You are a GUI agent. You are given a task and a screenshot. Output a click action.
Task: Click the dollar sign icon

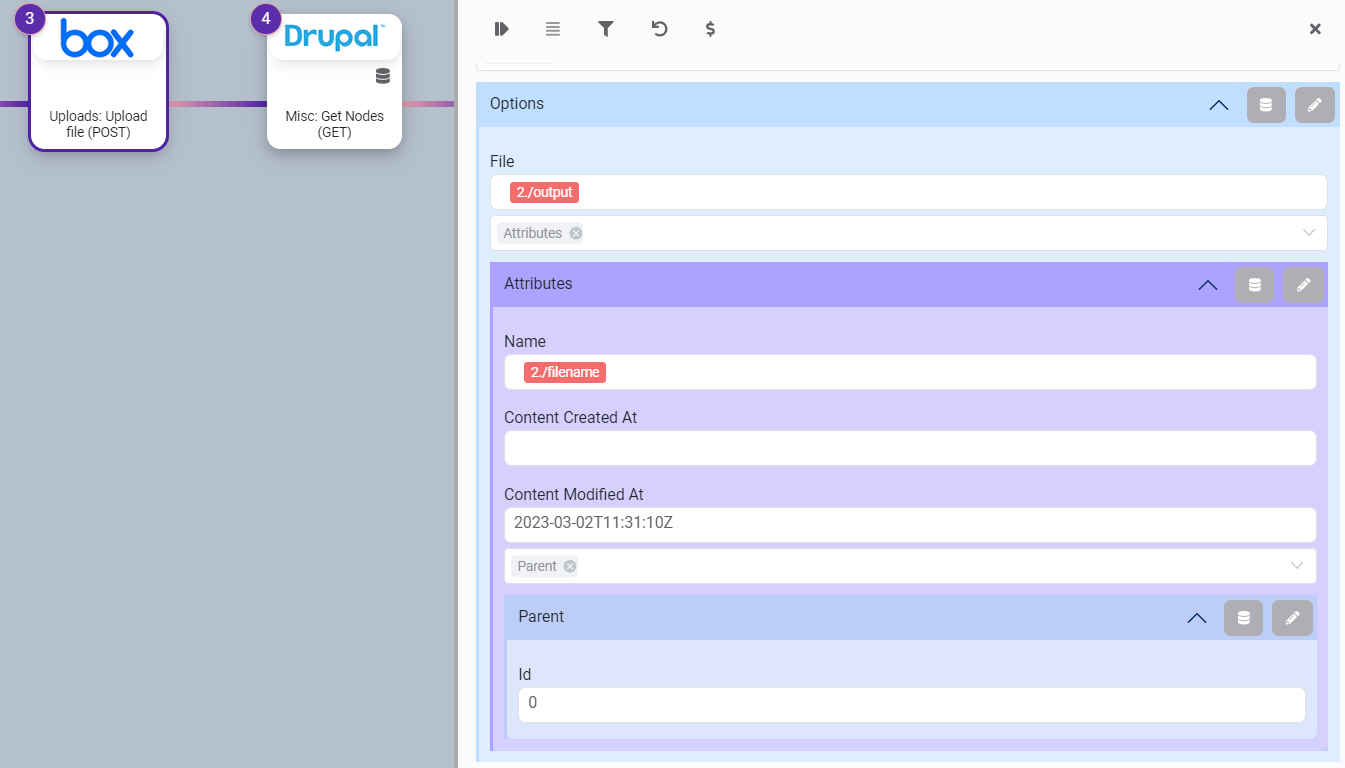point(710,29)
